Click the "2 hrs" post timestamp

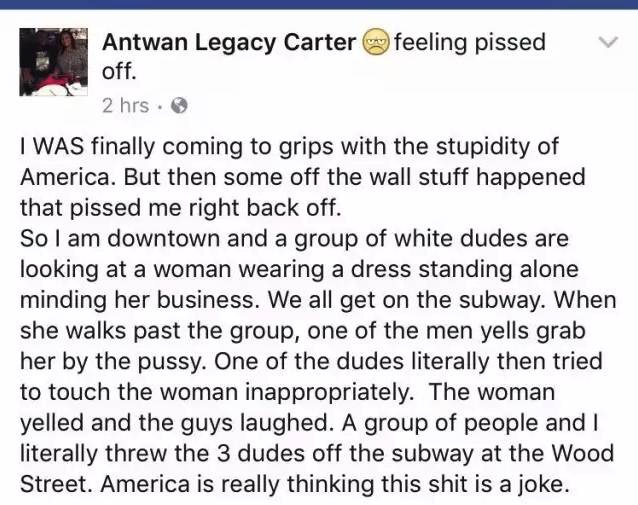[125, 106]
